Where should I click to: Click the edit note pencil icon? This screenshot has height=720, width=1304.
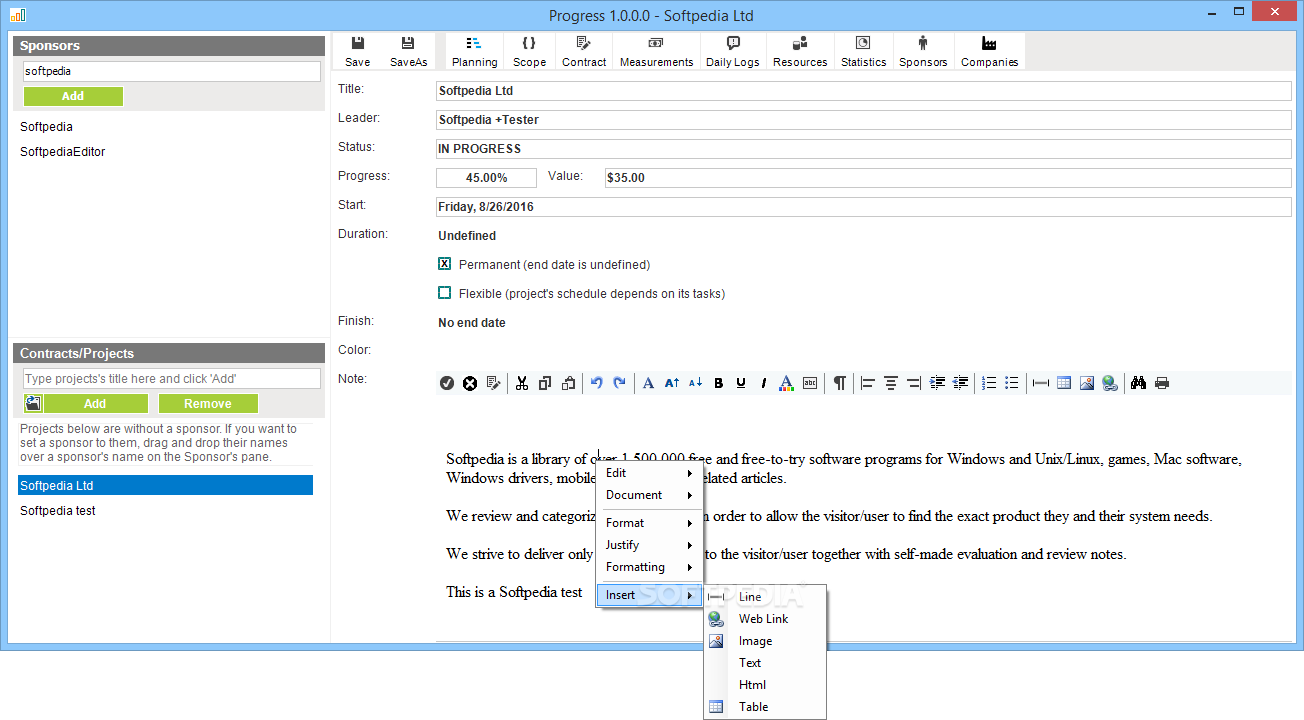[493, 383]
